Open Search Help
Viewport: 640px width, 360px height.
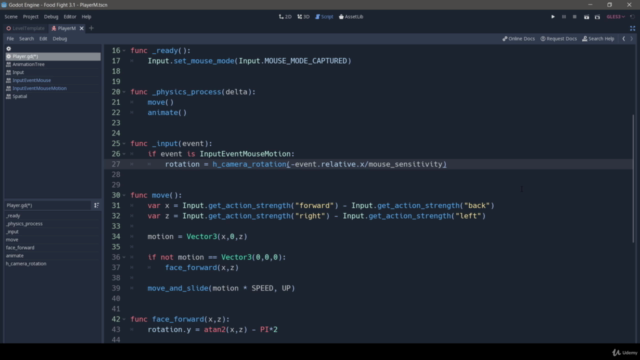tap(598, 39)
